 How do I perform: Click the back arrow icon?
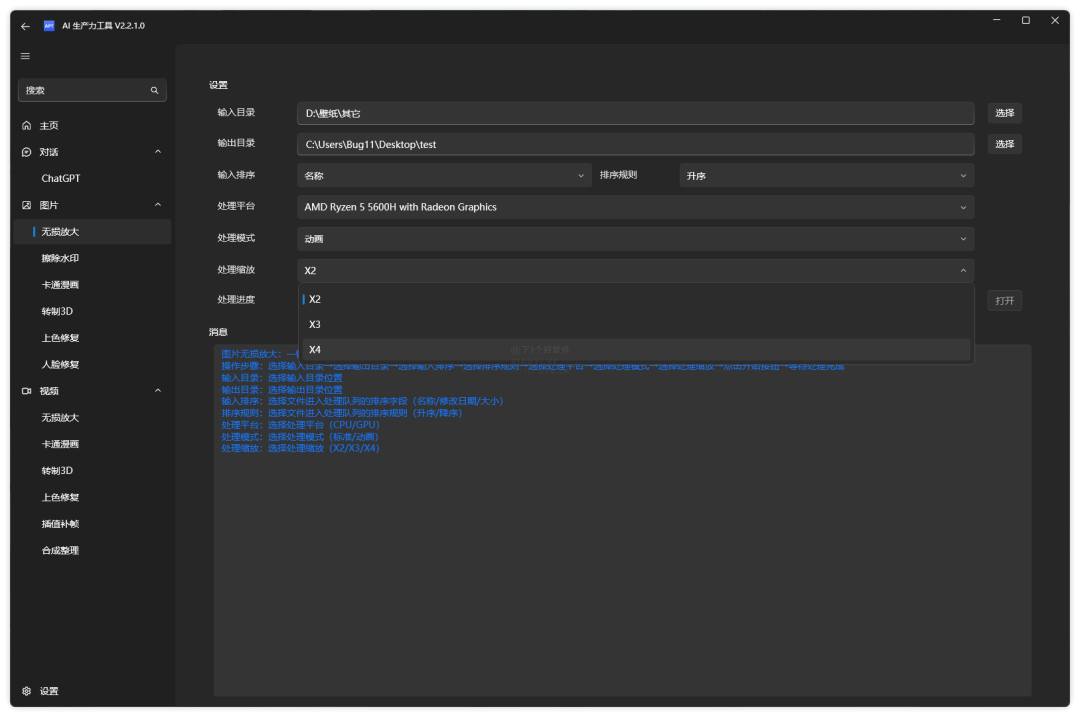[x=25, y=26]
